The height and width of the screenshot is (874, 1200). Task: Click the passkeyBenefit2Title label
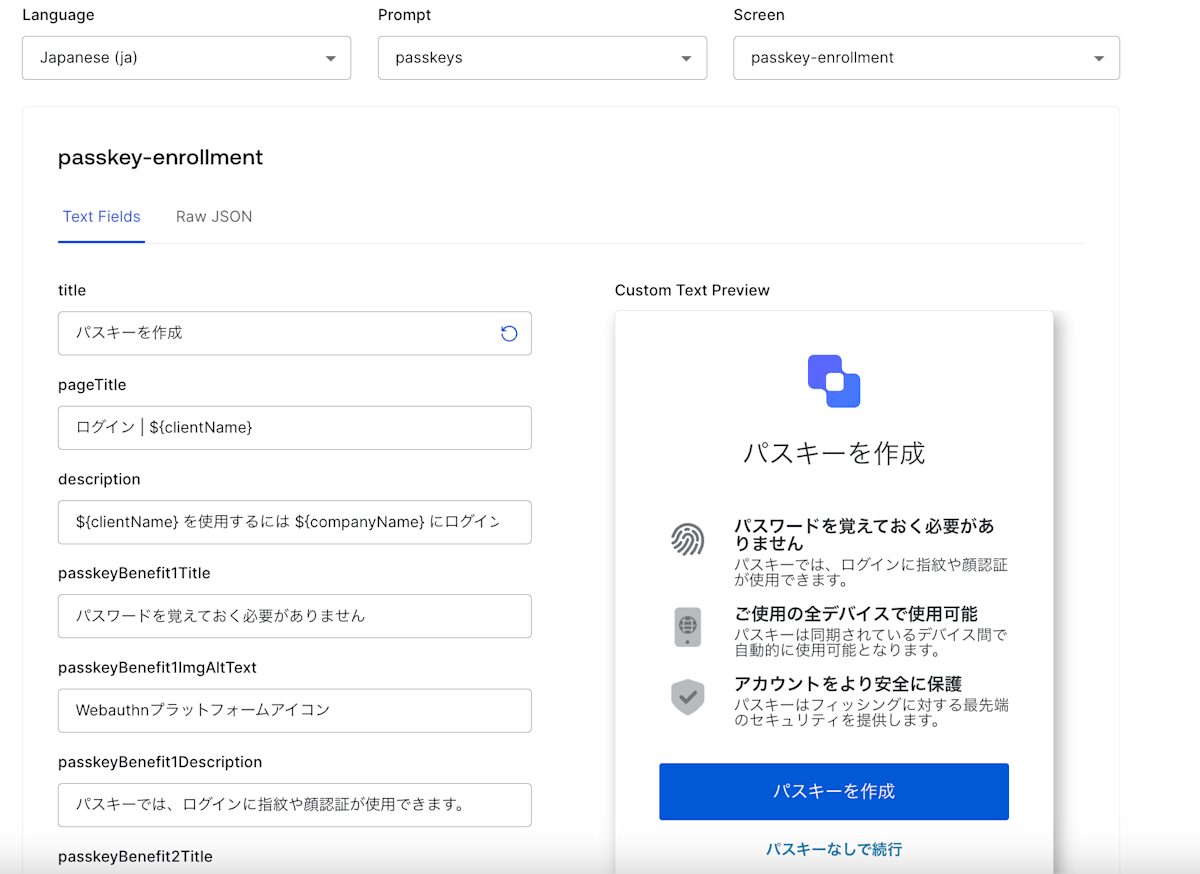[135, 856]
